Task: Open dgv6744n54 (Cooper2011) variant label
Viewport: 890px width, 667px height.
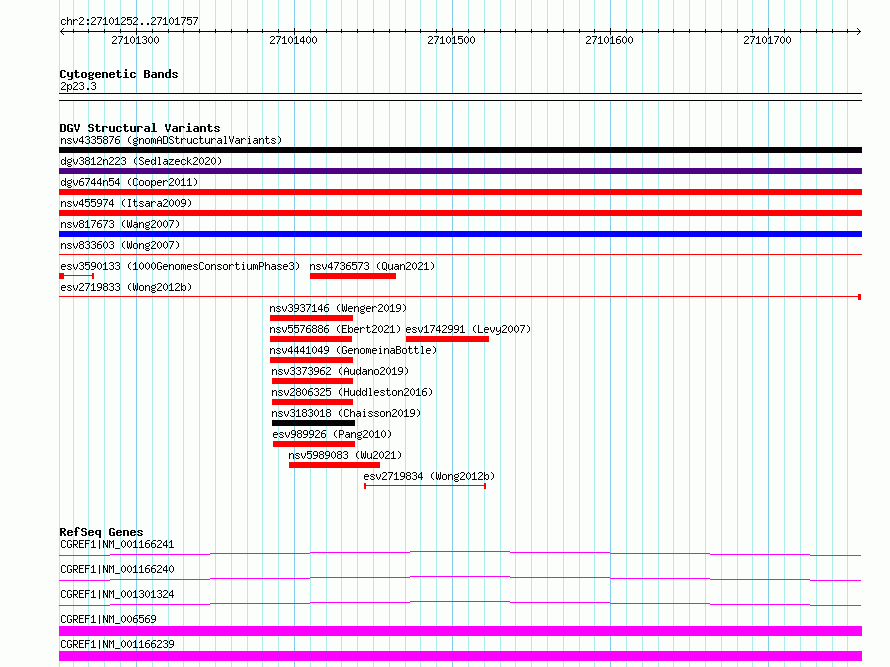Action: pos(129,182)
